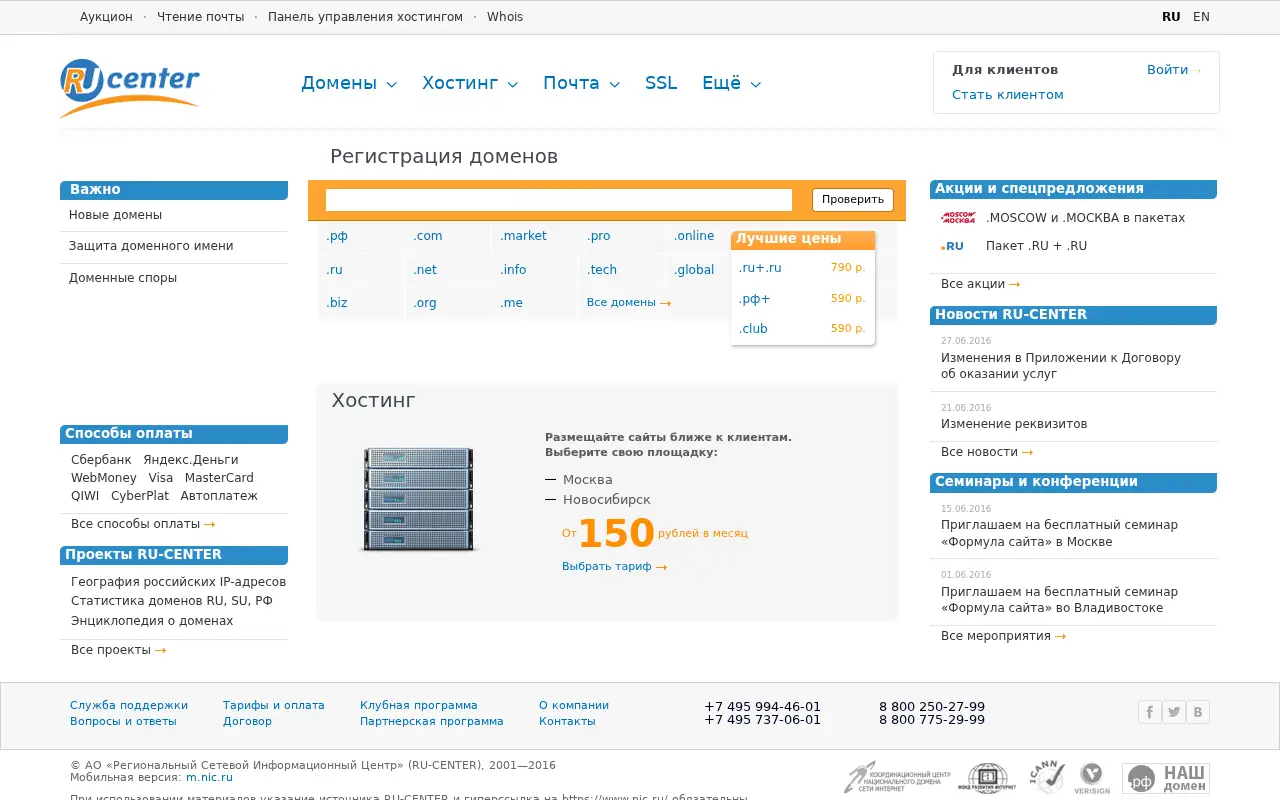Click the ICANN footer logo
Viewport: 1280px width, 800px height.
(1047, 777)
